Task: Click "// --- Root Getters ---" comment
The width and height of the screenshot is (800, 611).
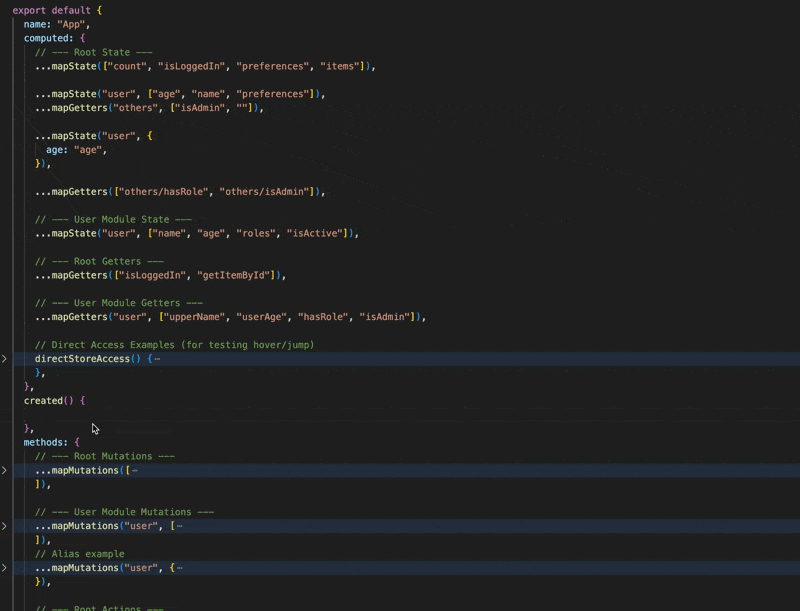Action: 99,261
